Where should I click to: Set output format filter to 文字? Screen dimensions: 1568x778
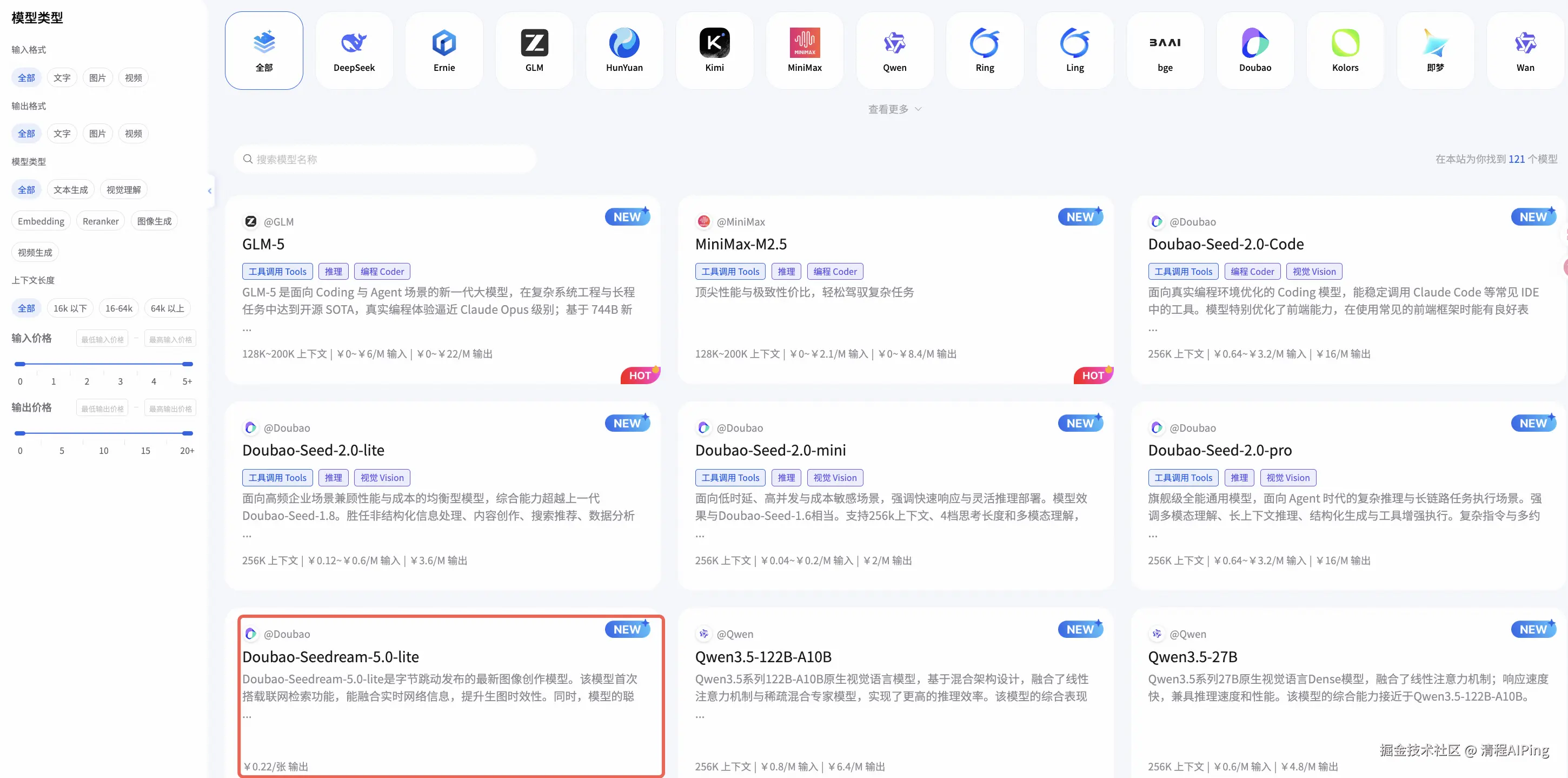click(62, 134)
